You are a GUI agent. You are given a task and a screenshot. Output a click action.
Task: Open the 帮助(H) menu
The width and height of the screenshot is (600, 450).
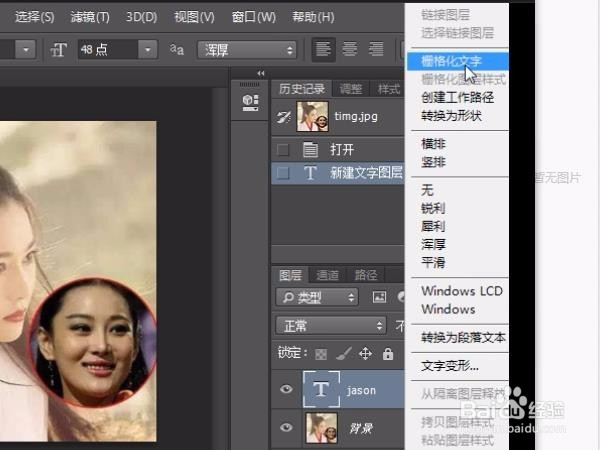313,17
